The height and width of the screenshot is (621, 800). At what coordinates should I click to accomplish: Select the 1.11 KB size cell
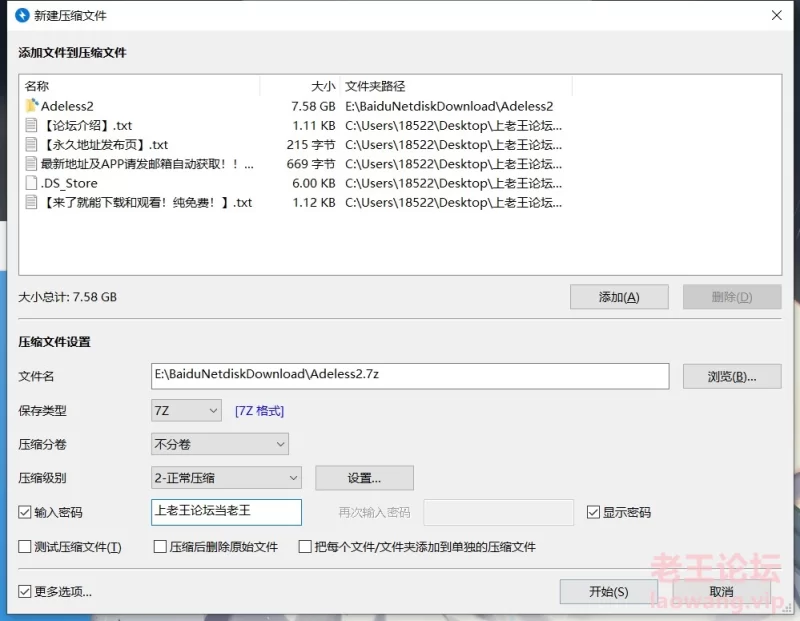(314, 125)
